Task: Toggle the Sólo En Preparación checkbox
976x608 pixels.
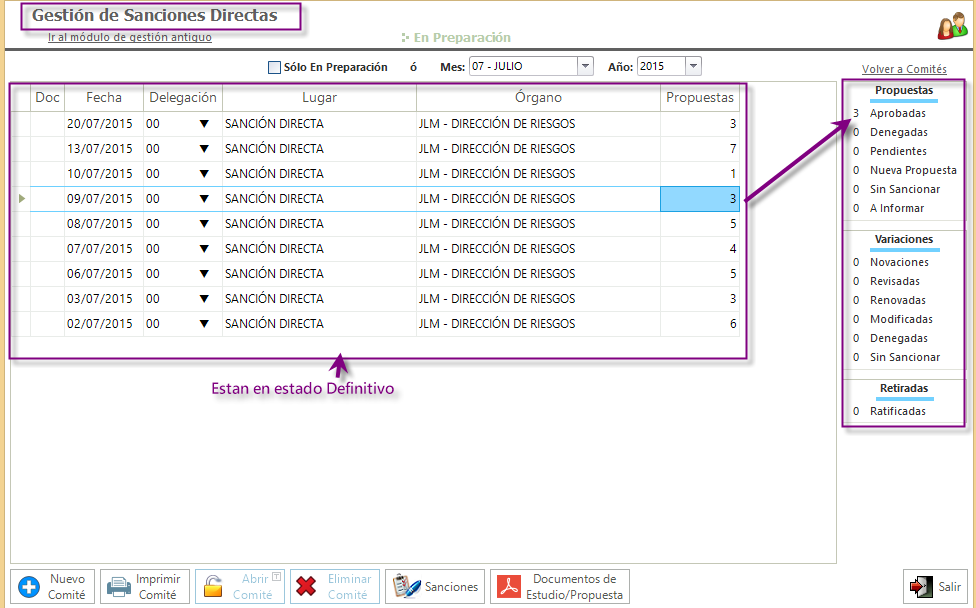Action: pyautogui.click(x=274, y=67)
